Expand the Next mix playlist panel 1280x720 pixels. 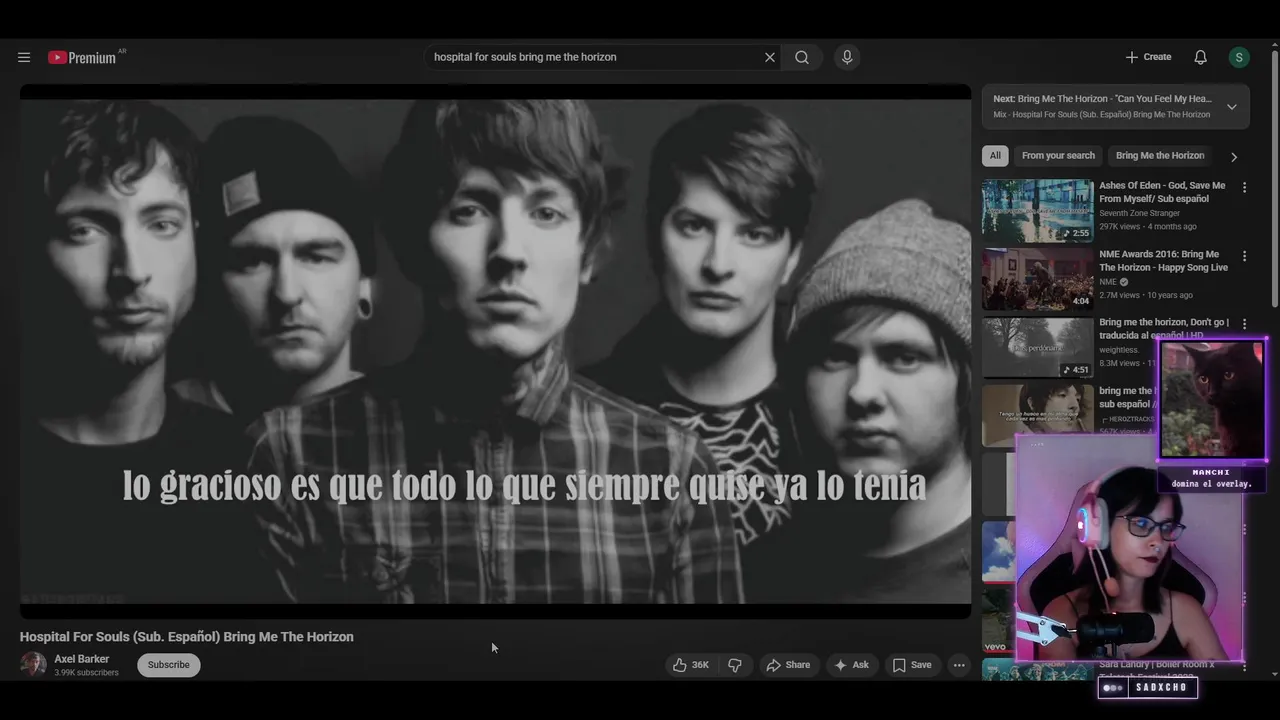coord(1231,106)
